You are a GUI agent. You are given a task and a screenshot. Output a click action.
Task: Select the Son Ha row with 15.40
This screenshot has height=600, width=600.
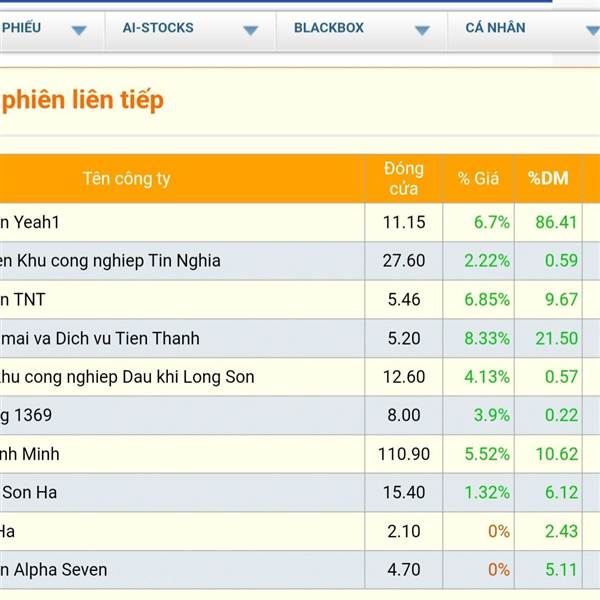pos(291,492)
